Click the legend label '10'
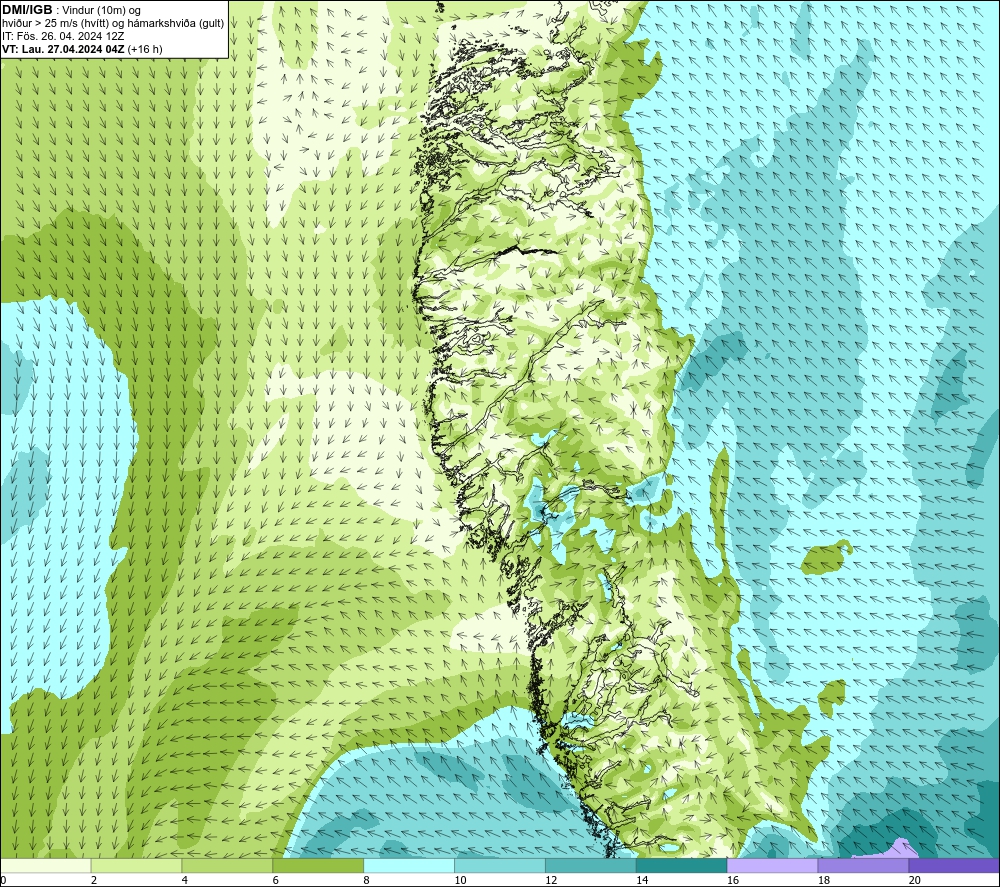This screenshot has width=1000, height=887. (x=460, y=880)
